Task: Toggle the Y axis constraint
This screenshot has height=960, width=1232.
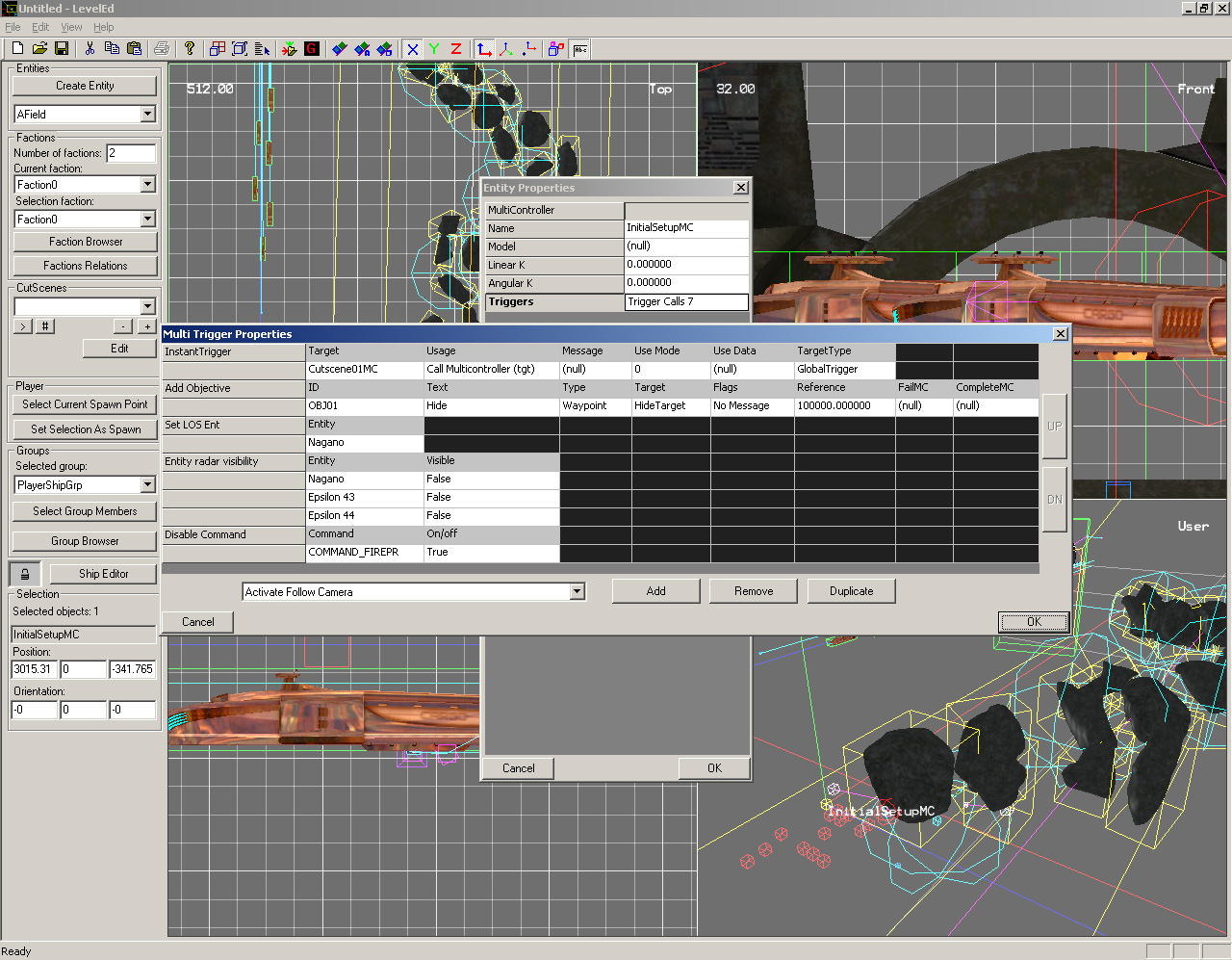Action: pyautogui.click(x=434, y=49)
